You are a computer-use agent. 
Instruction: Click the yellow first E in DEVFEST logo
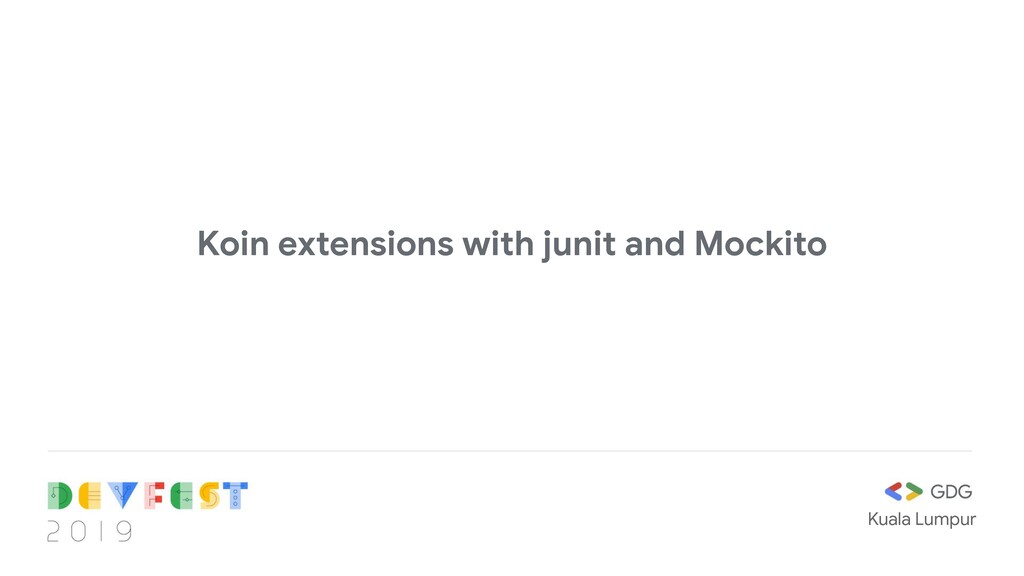click(x=89, y=496)
